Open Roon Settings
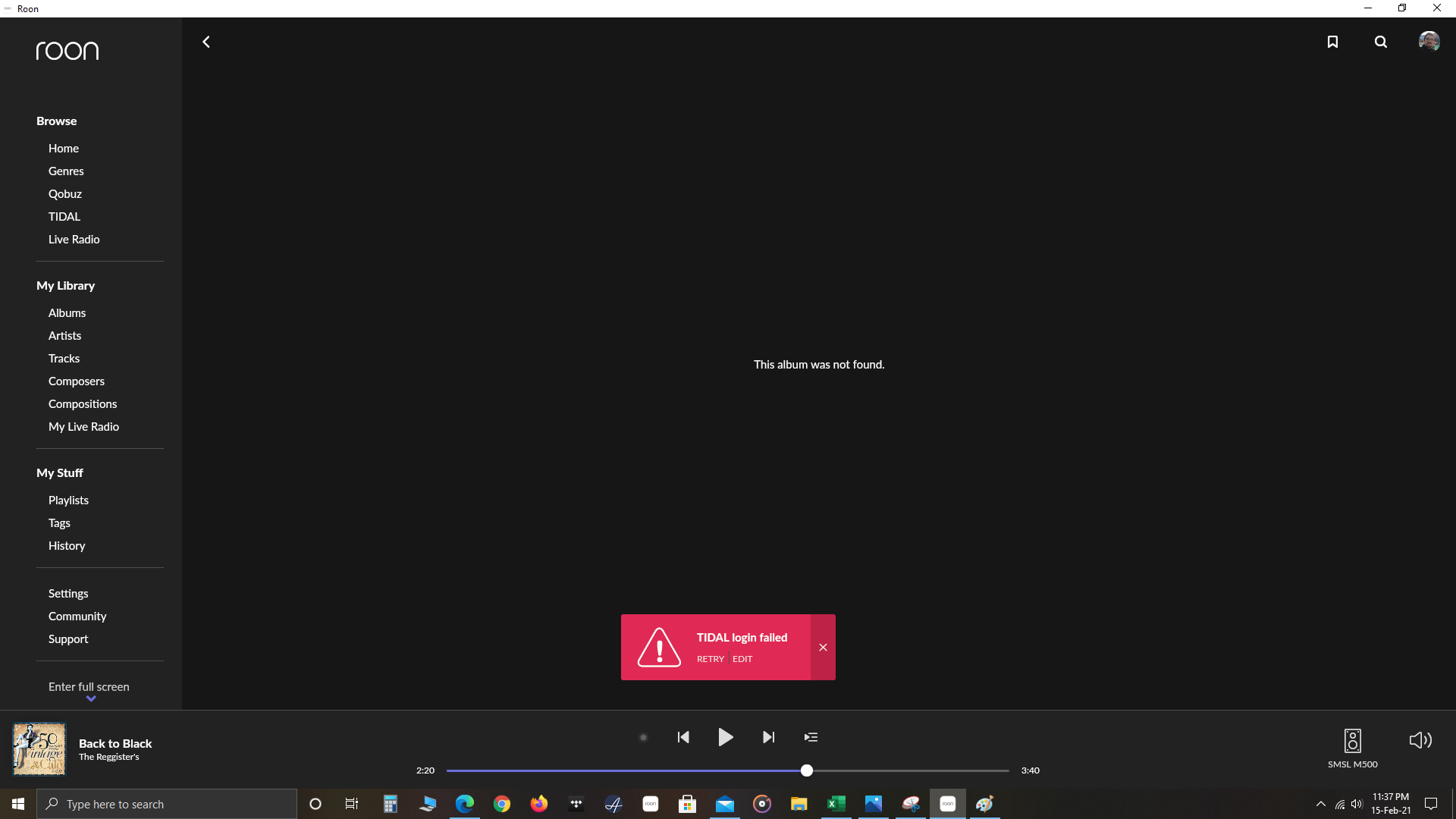The image size is (1456, 819). (x=69, y=594)
